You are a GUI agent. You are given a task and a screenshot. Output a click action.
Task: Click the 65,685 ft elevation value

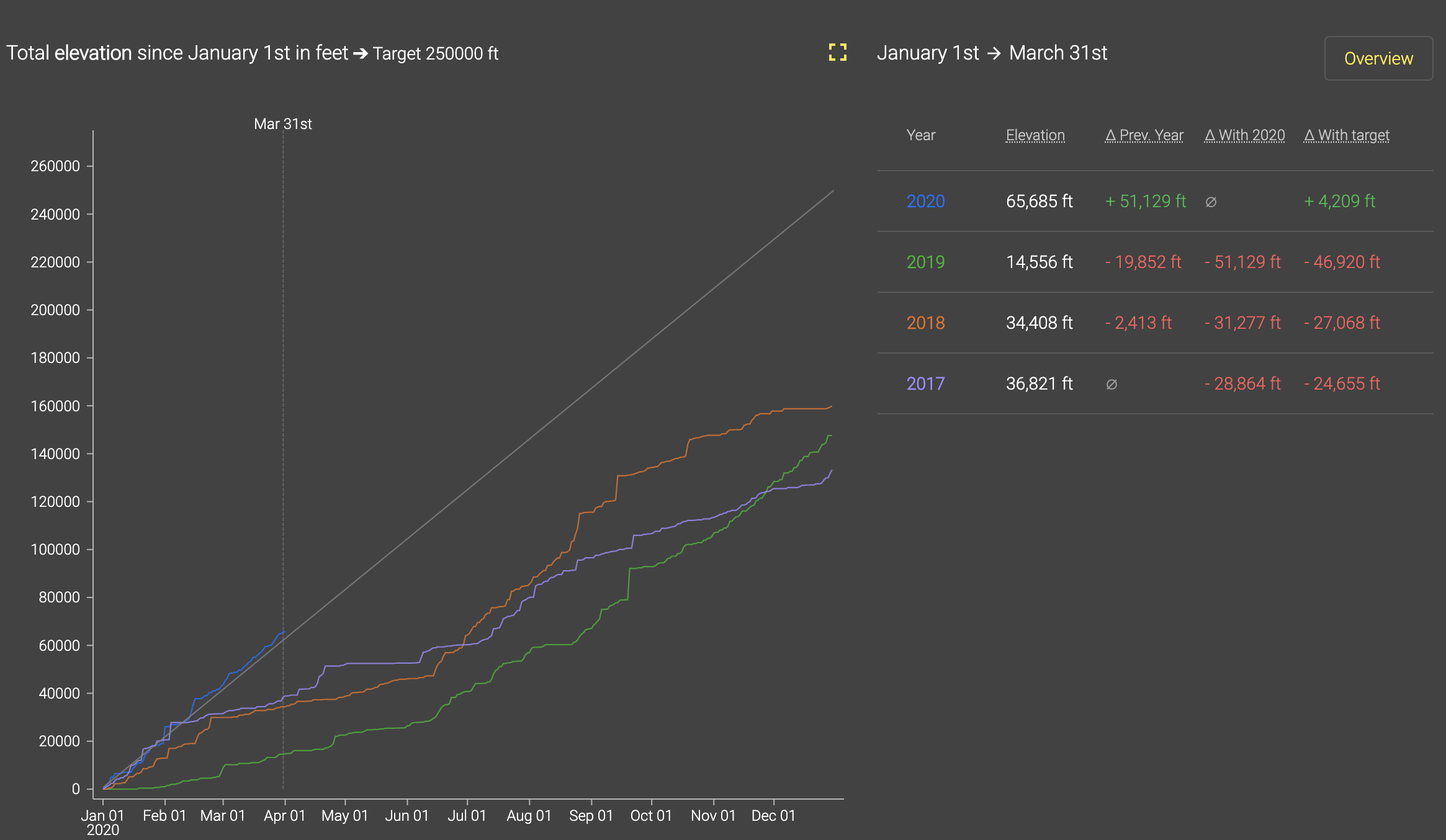point(1039,201)
